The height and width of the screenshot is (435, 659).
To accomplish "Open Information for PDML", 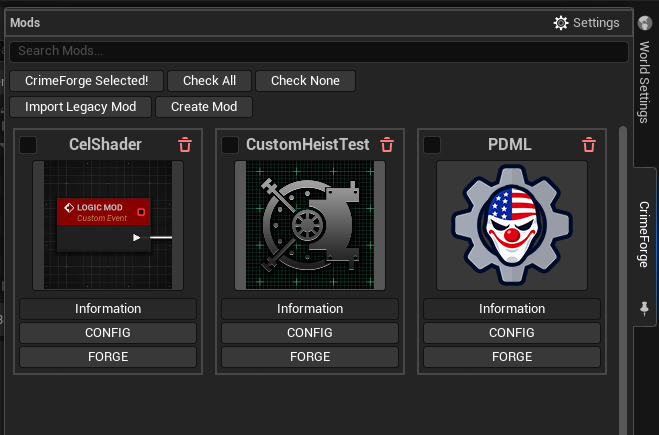I will 512,309.
